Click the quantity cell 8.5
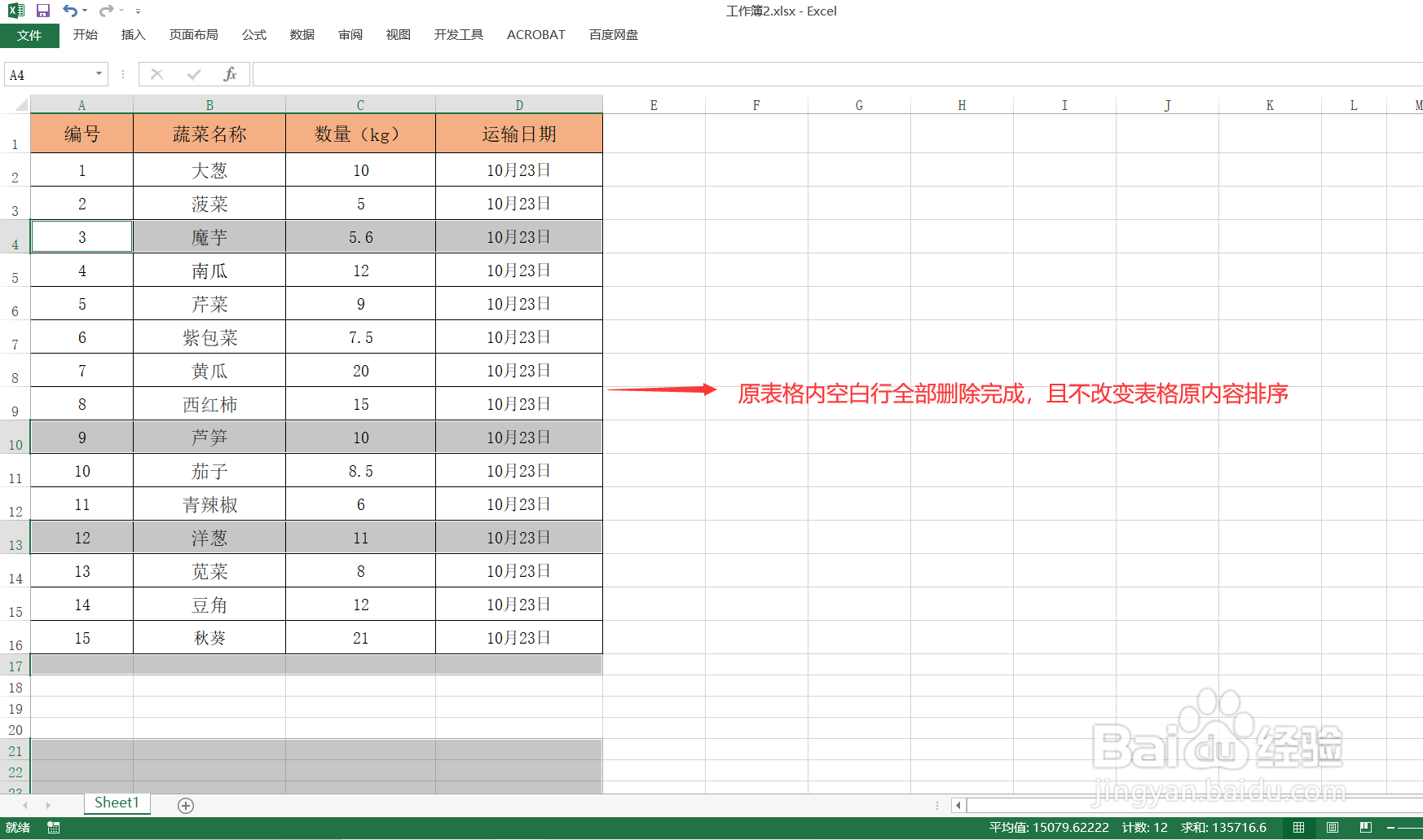Screen dimensions: 1423x840 [360, 471]
